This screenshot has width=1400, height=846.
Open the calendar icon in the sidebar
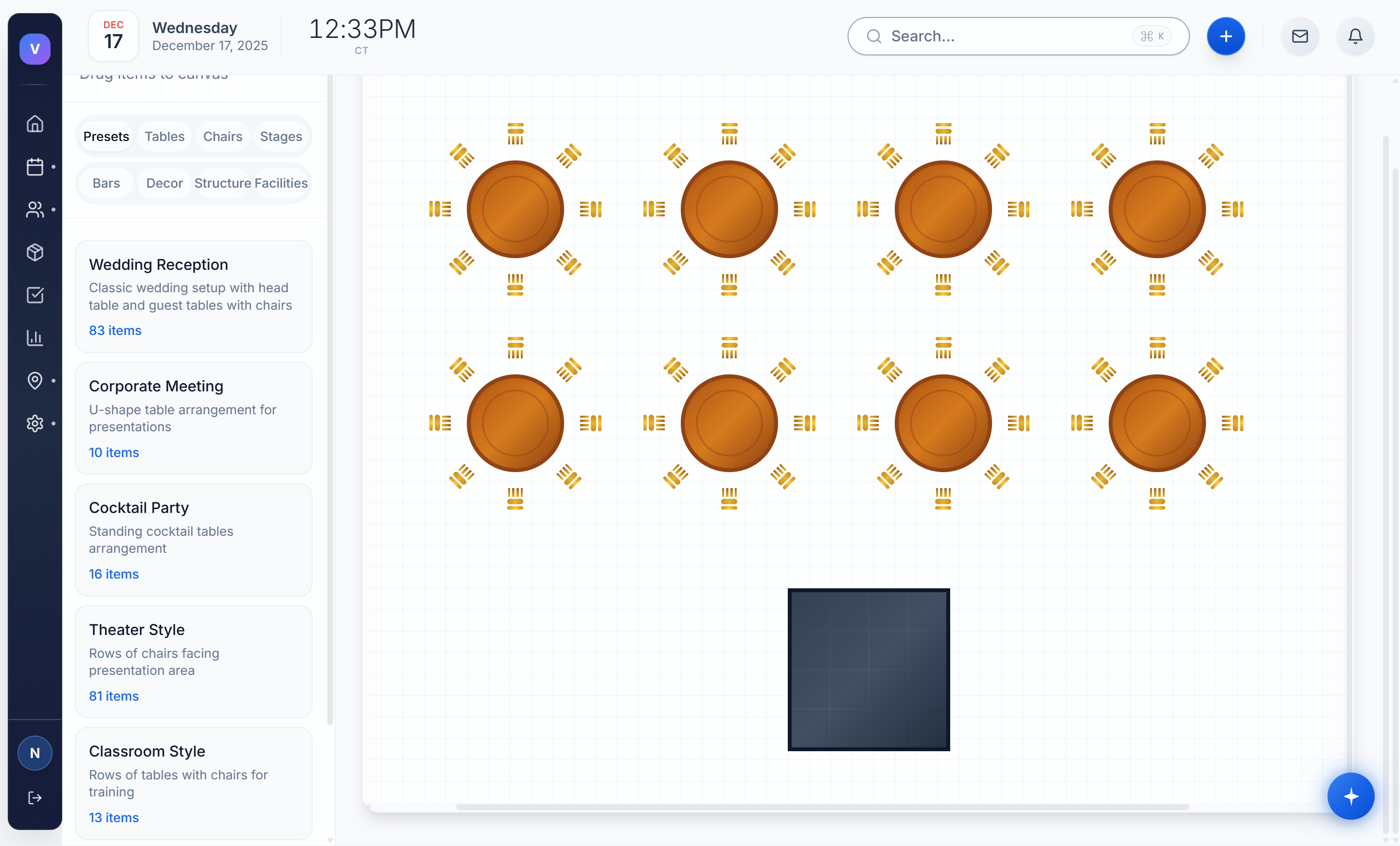pos(35,166)
